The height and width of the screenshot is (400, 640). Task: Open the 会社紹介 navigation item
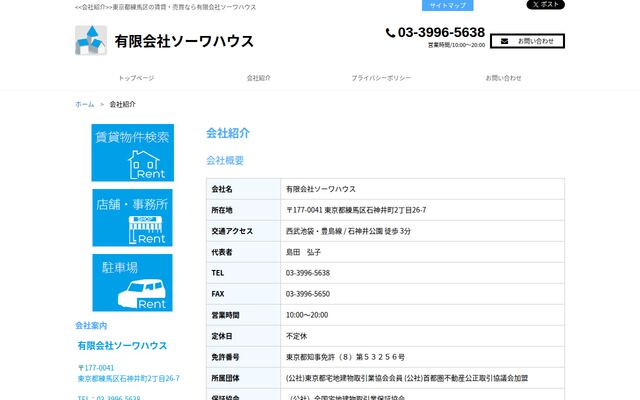tap(258, 78)
